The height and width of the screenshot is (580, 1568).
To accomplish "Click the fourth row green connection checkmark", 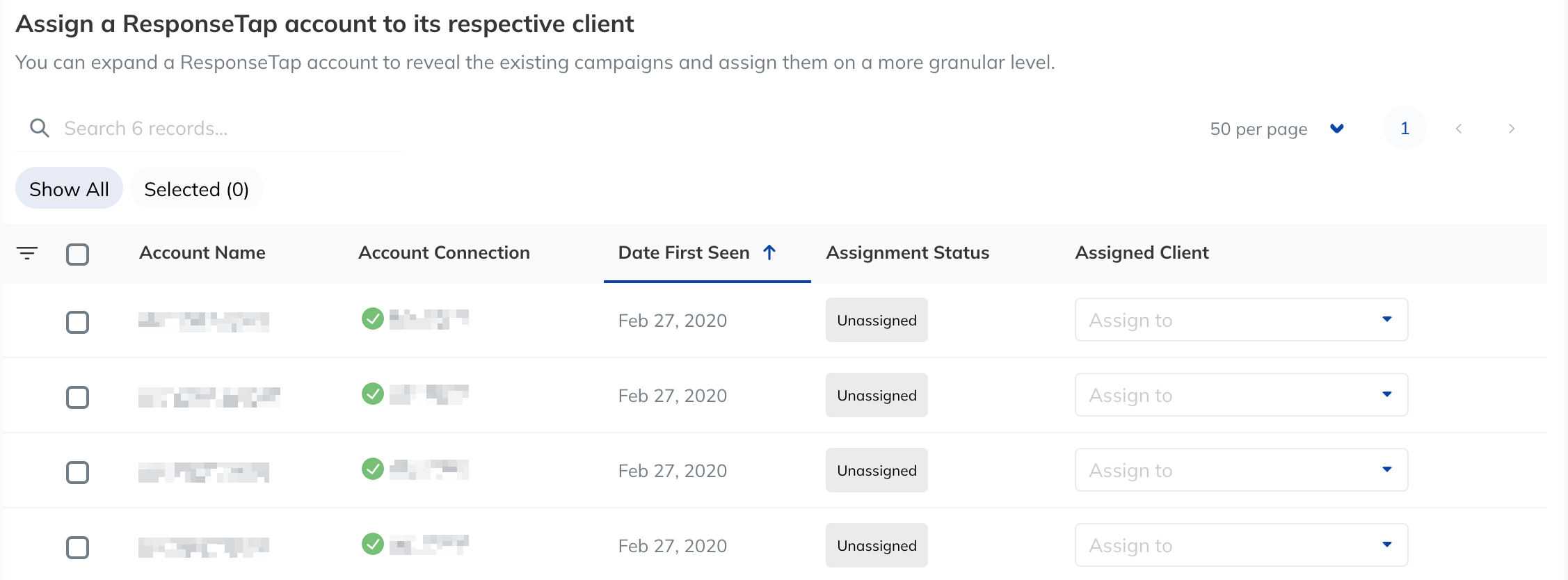I will [x=373, y=544].
